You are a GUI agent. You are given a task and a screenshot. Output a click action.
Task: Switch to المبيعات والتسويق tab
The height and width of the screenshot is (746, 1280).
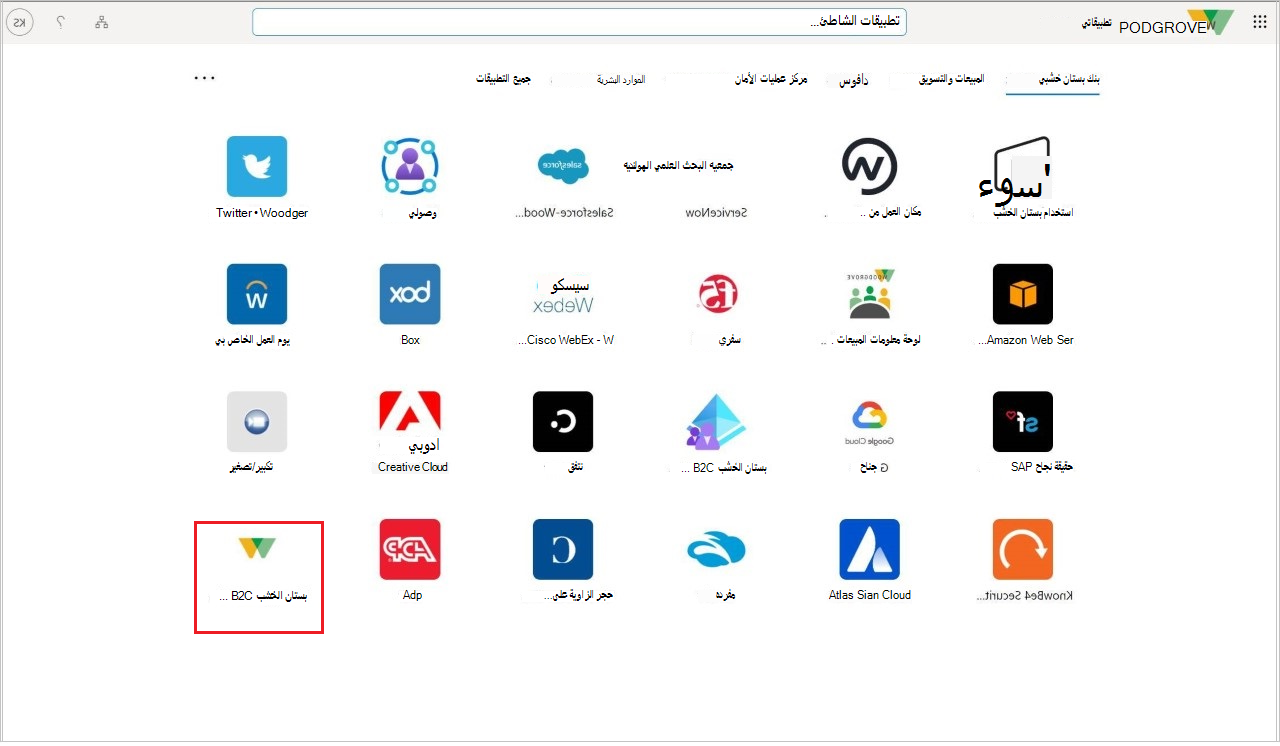pos(951,79)
